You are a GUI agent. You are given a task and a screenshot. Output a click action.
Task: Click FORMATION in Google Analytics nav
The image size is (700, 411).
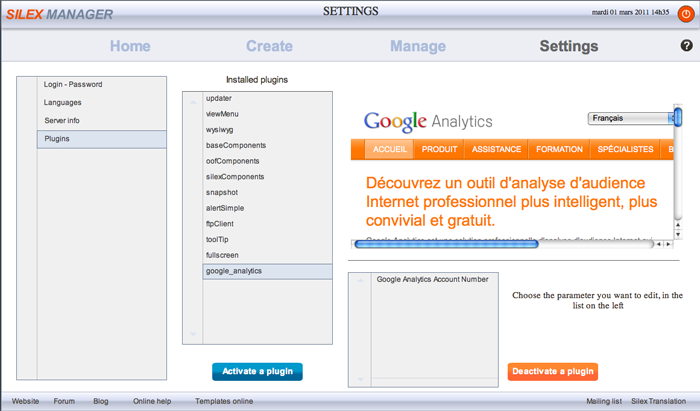click(x=559, y=149)
